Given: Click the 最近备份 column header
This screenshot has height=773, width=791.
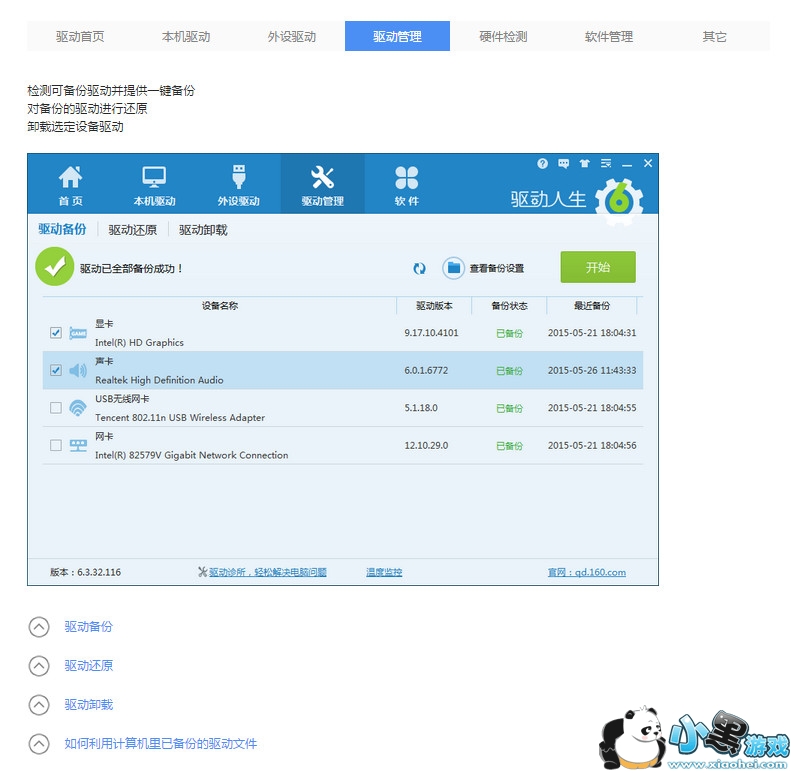Looking at the screenshot, I should (x=592, y=306).
